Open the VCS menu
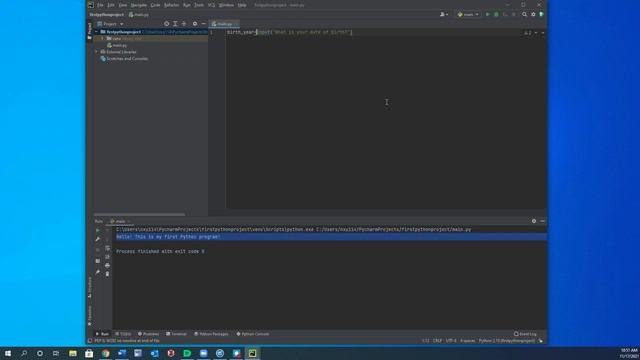The height and width of the screenshot is (360, 640). click(211, 5)
